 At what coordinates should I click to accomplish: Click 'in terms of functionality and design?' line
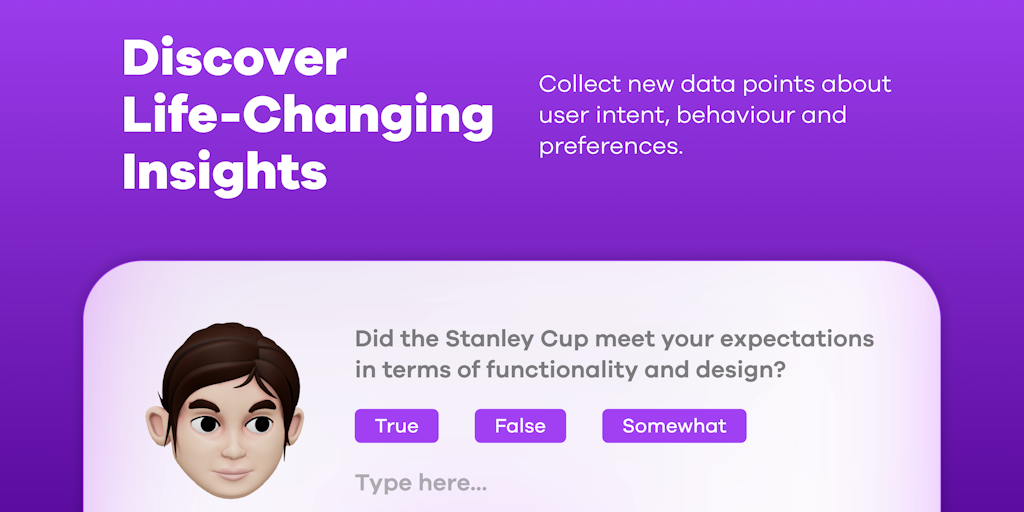[x=569, y=369]
